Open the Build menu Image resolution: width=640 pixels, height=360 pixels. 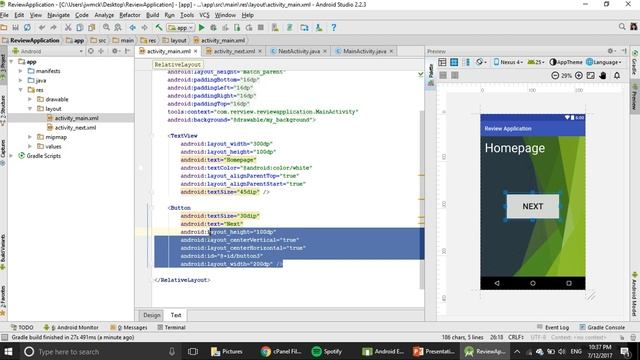tap(153, 15)
